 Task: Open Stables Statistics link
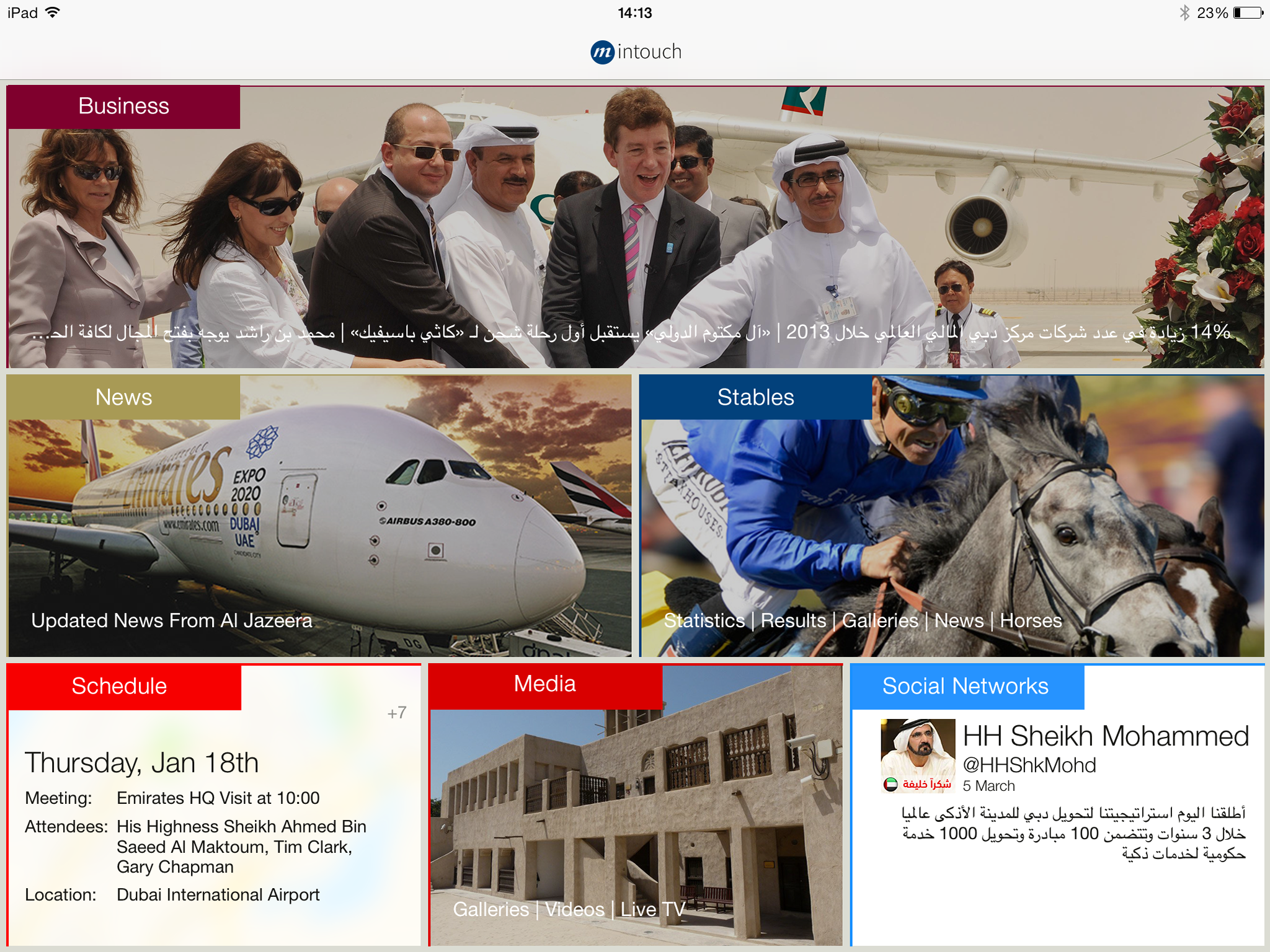704,620
